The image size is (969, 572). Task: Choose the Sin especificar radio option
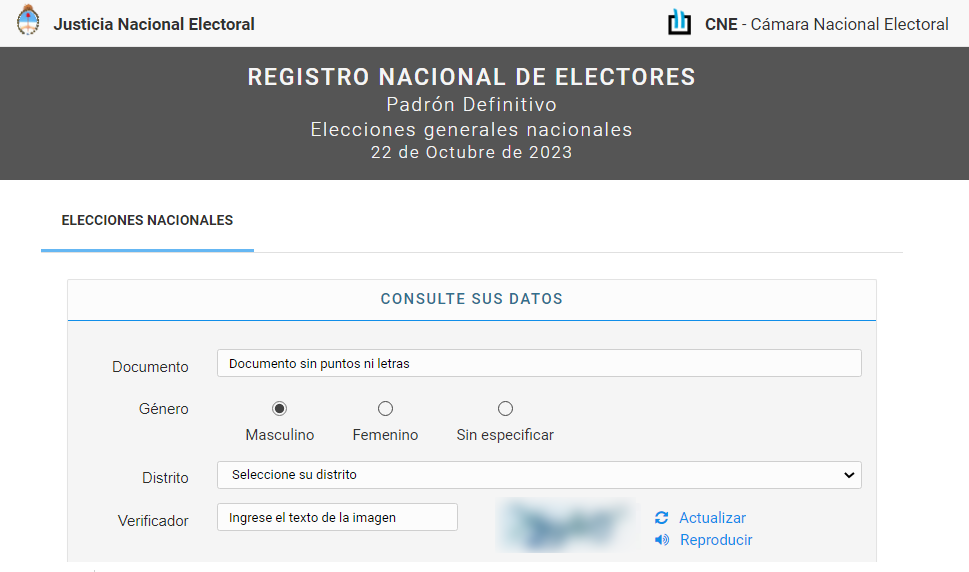(x=505, y=408)
